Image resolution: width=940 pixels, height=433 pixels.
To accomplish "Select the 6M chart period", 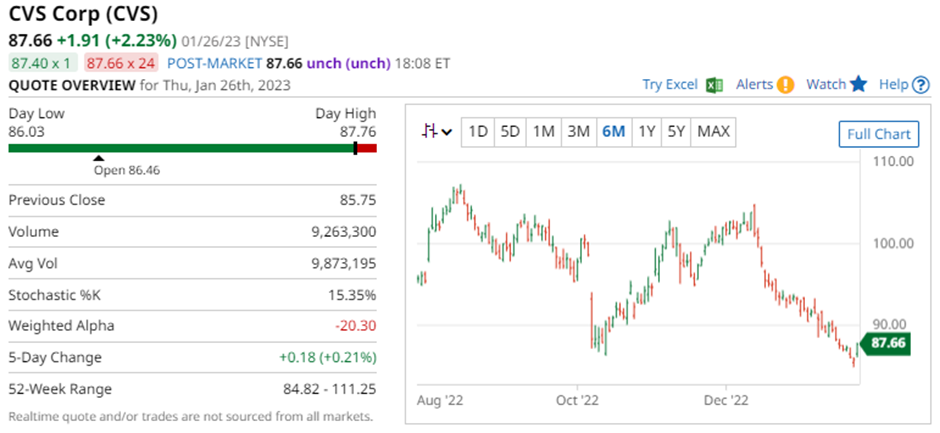I will point(613,131).
